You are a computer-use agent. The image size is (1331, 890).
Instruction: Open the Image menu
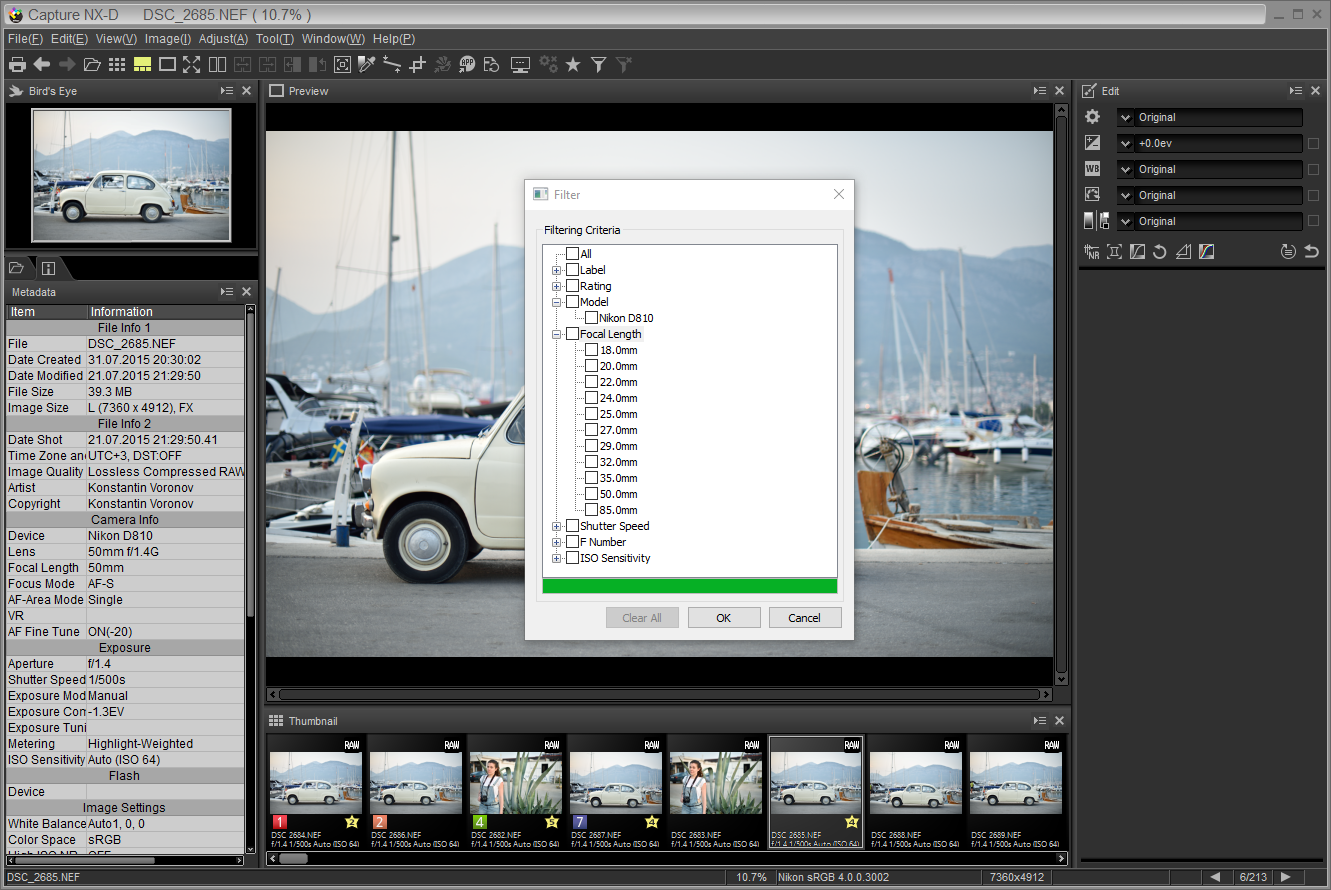tap(167, 39)
